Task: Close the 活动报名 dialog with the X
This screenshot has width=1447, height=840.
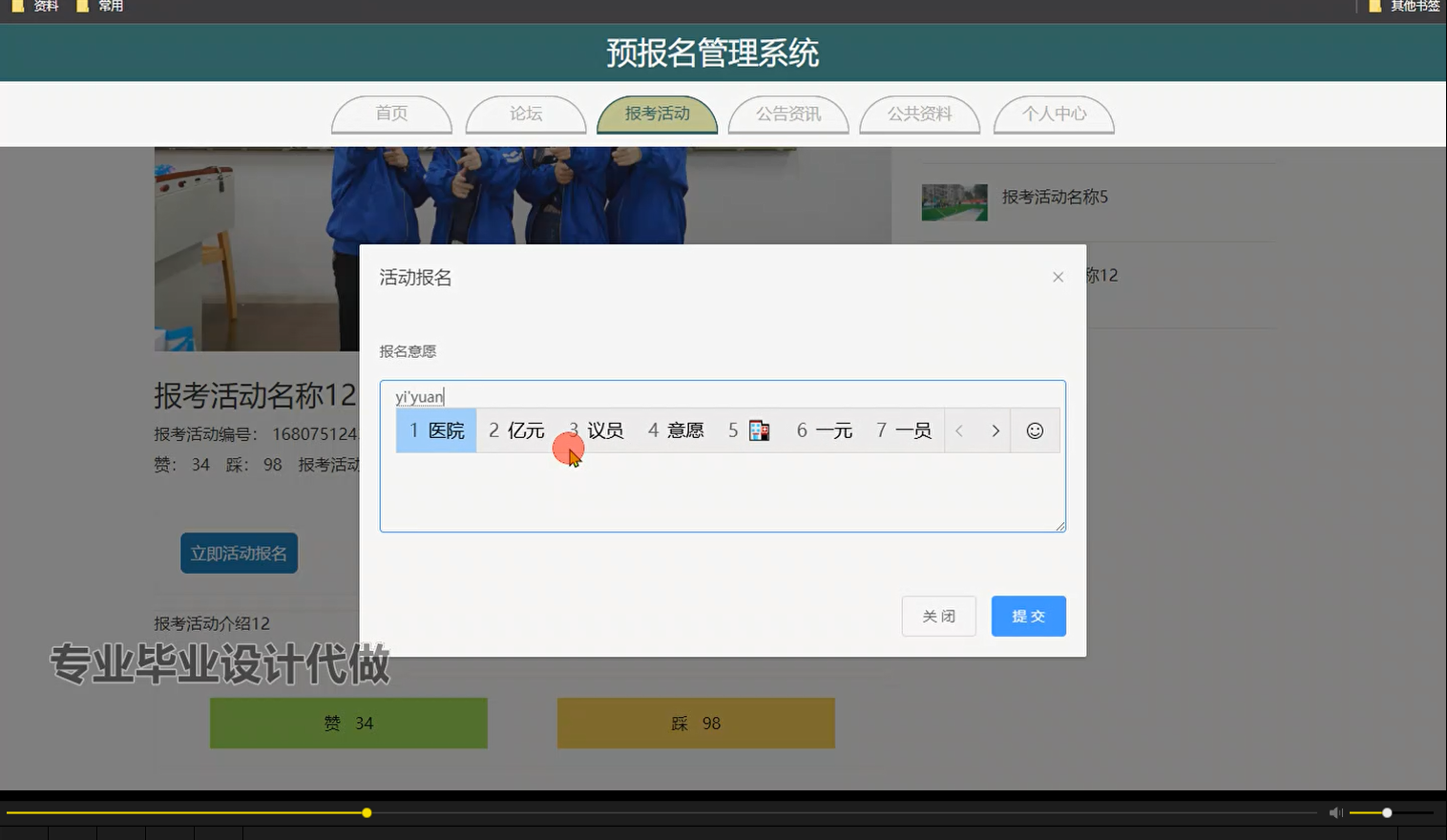Action: point(1058,277)
